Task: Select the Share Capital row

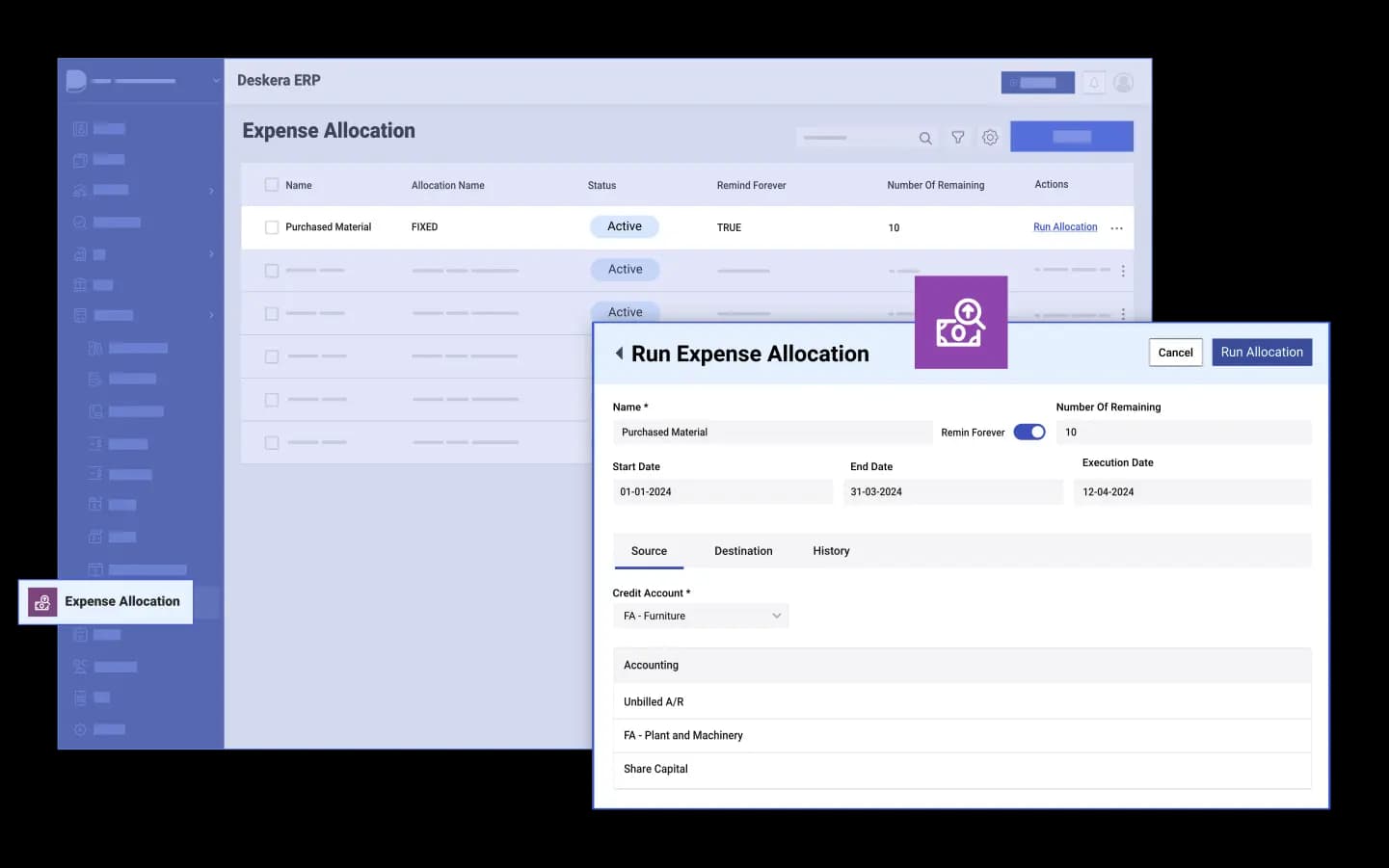Action: click(x=962, y=770)
